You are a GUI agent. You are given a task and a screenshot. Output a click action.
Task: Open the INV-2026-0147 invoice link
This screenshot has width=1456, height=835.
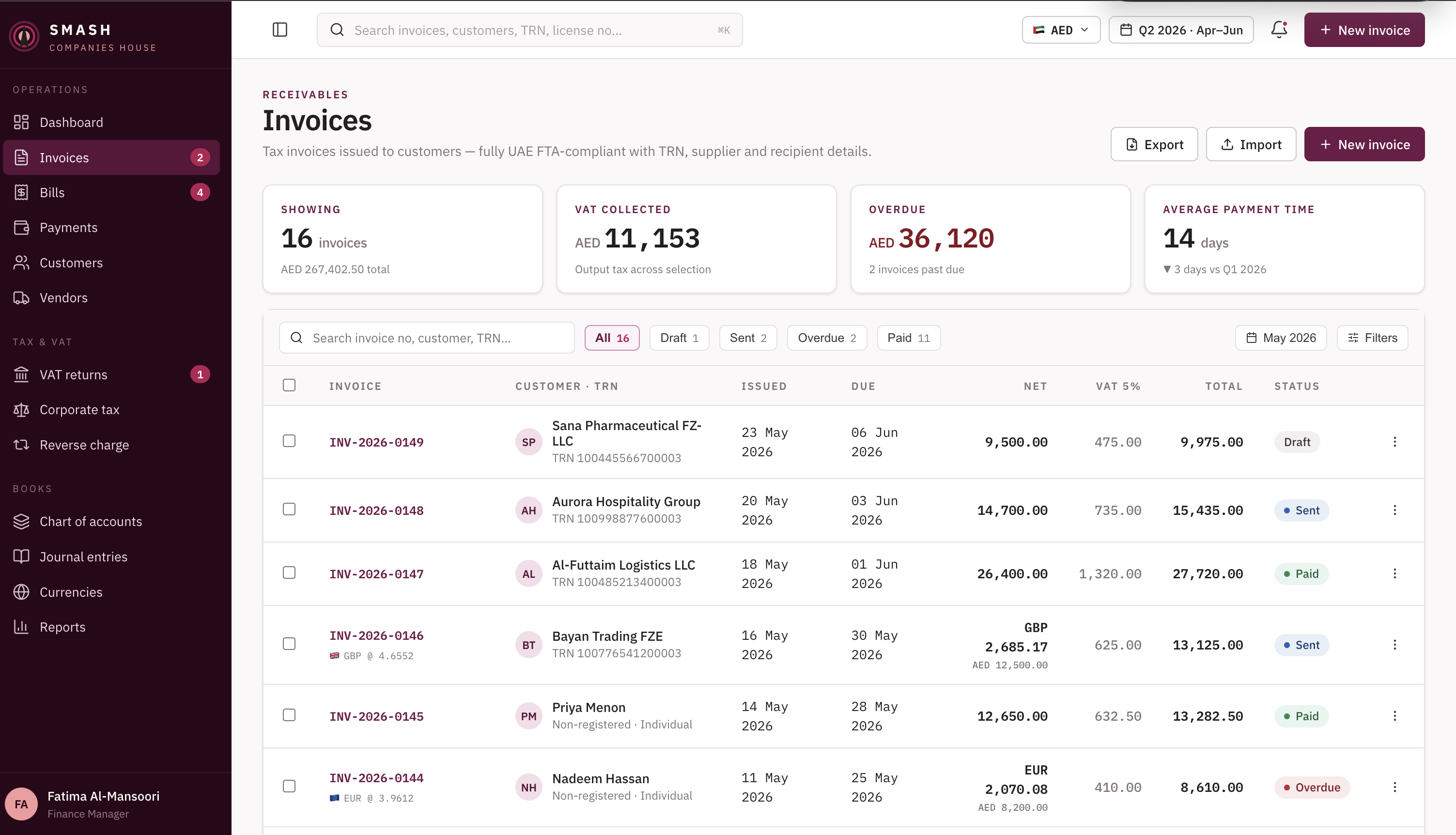pyautogui.click(x=376, y=573)
